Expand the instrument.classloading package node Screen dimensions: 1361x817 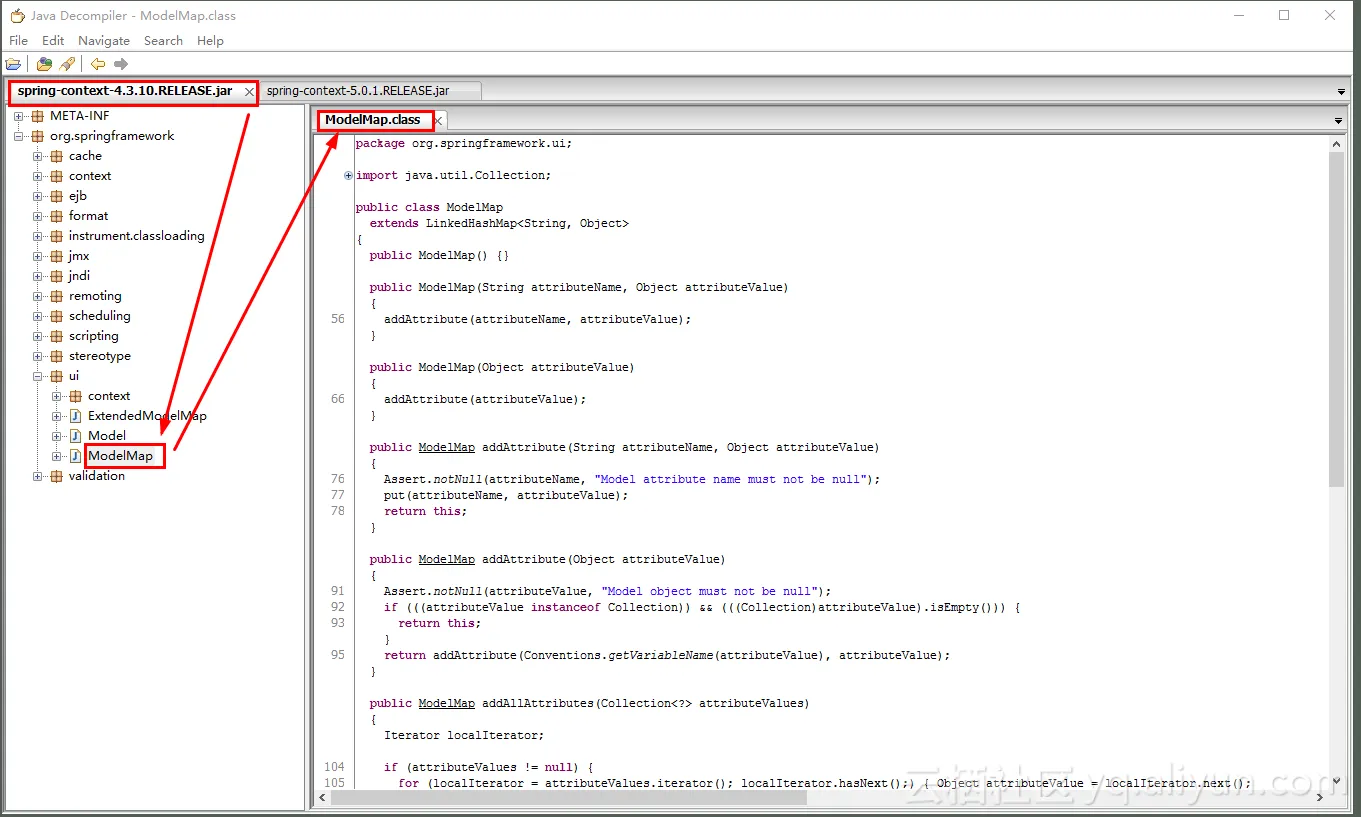[x=37, y=236]
